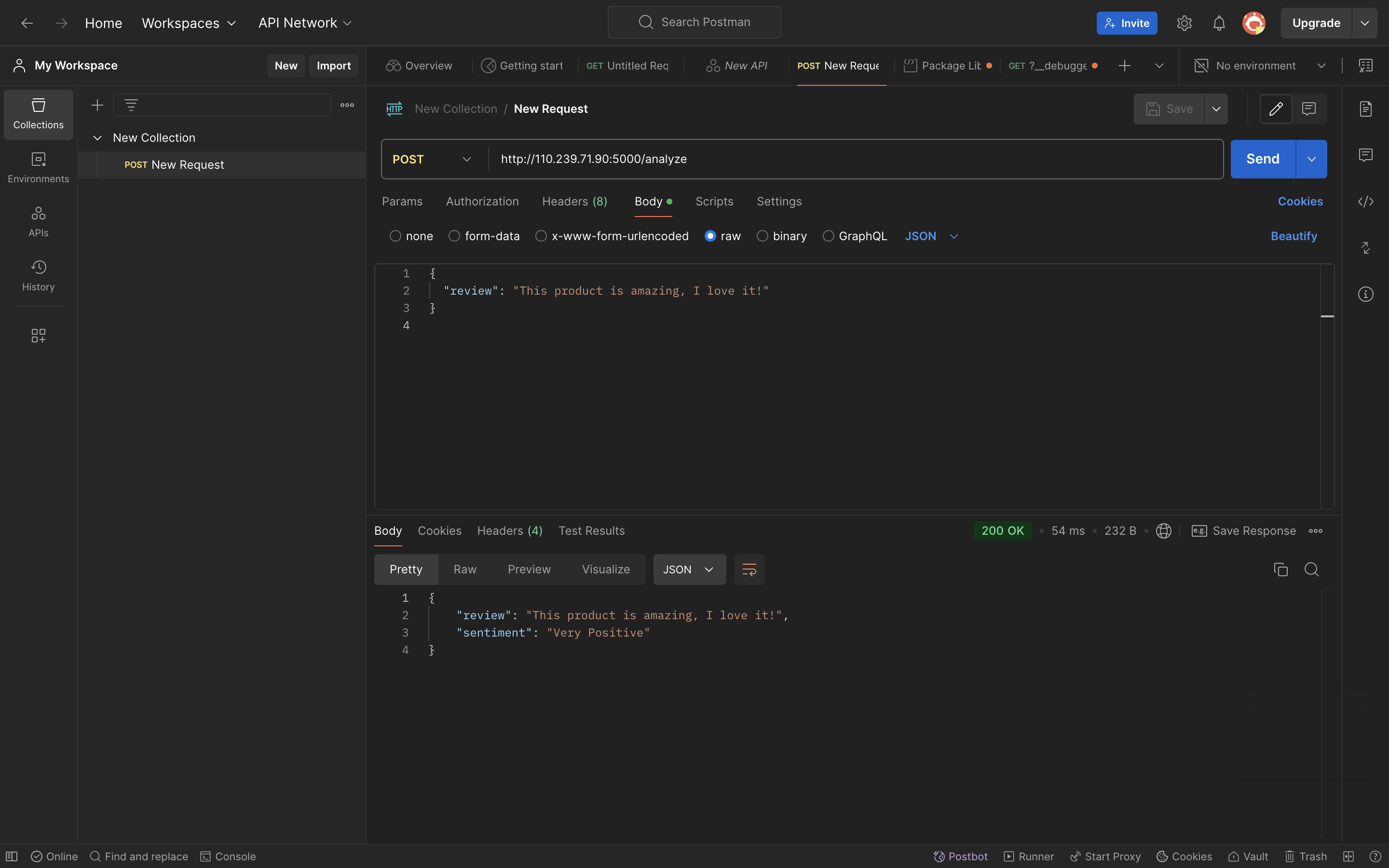Switch to the request Headers (8) tab
The image size is (1389, 868).
click(x=574, y=202)
